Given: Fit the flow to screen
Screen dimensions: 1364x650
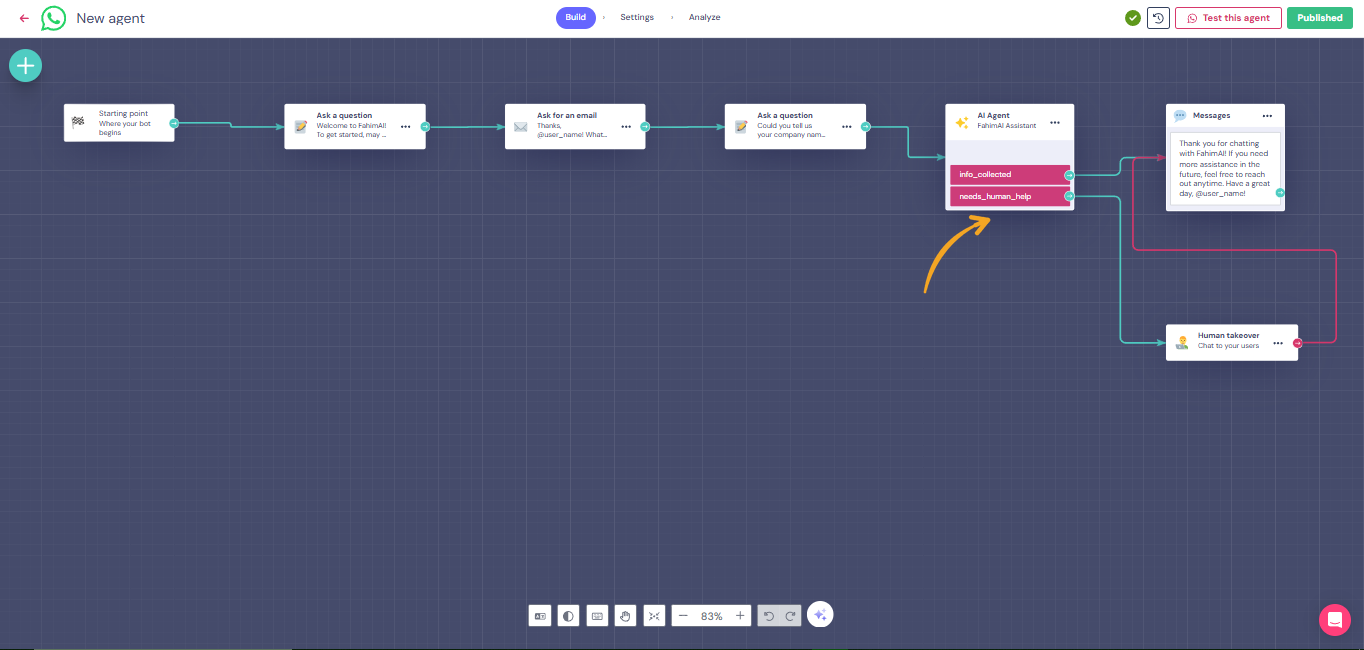Looking at the screenshot, I should coord(654,616).
